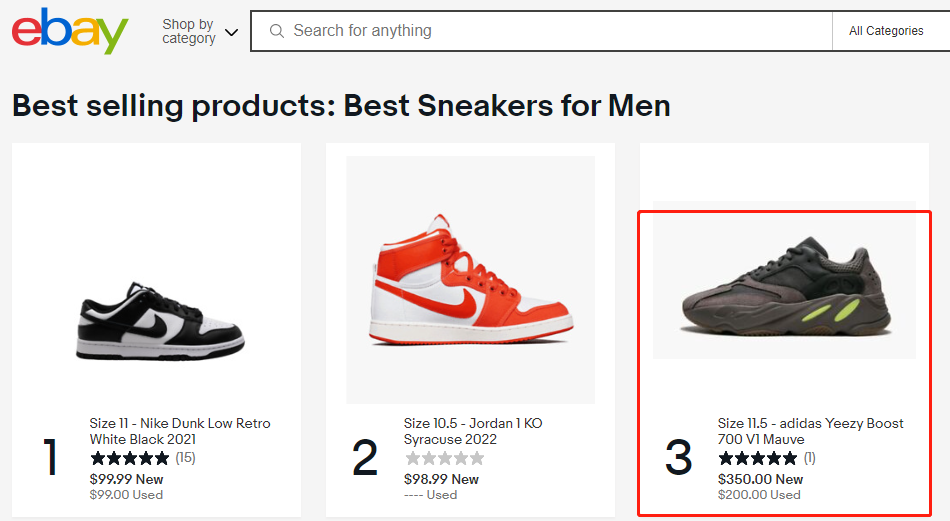Click the search magnifier icon
Screen dimensions: 950x521
click(x=277, y=31)
